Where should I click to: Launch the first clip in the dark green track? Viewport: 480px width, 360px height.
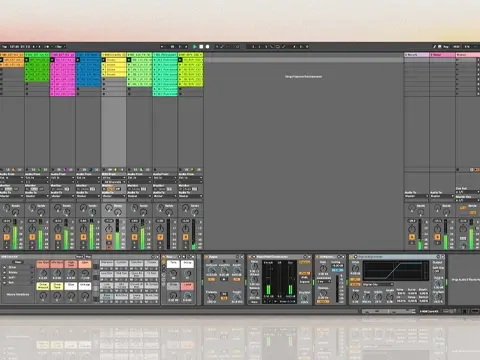pos(27,60)
